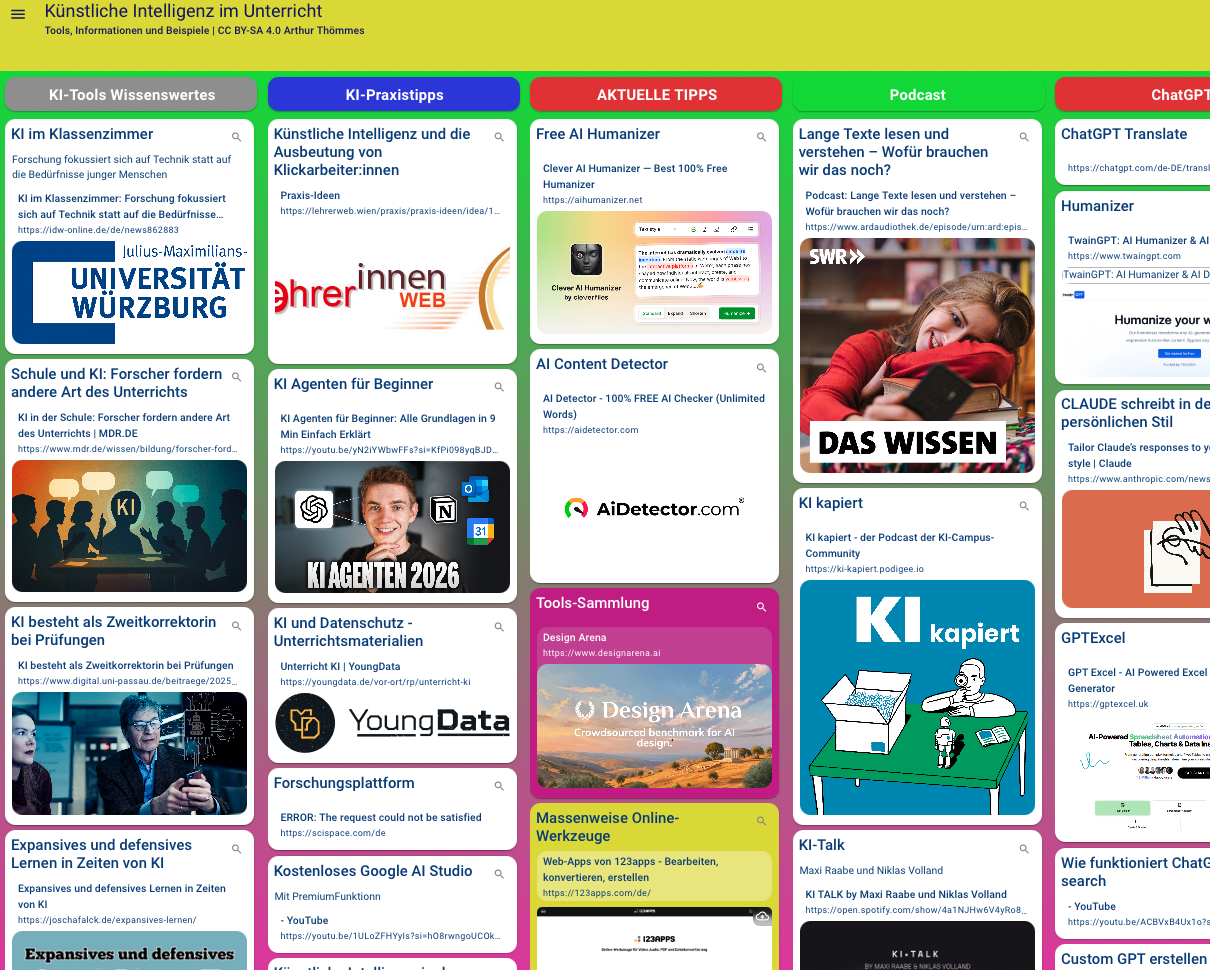Open gptexcel.uk link
The height and width of the screenshot is (970, 1210).
1108,704
